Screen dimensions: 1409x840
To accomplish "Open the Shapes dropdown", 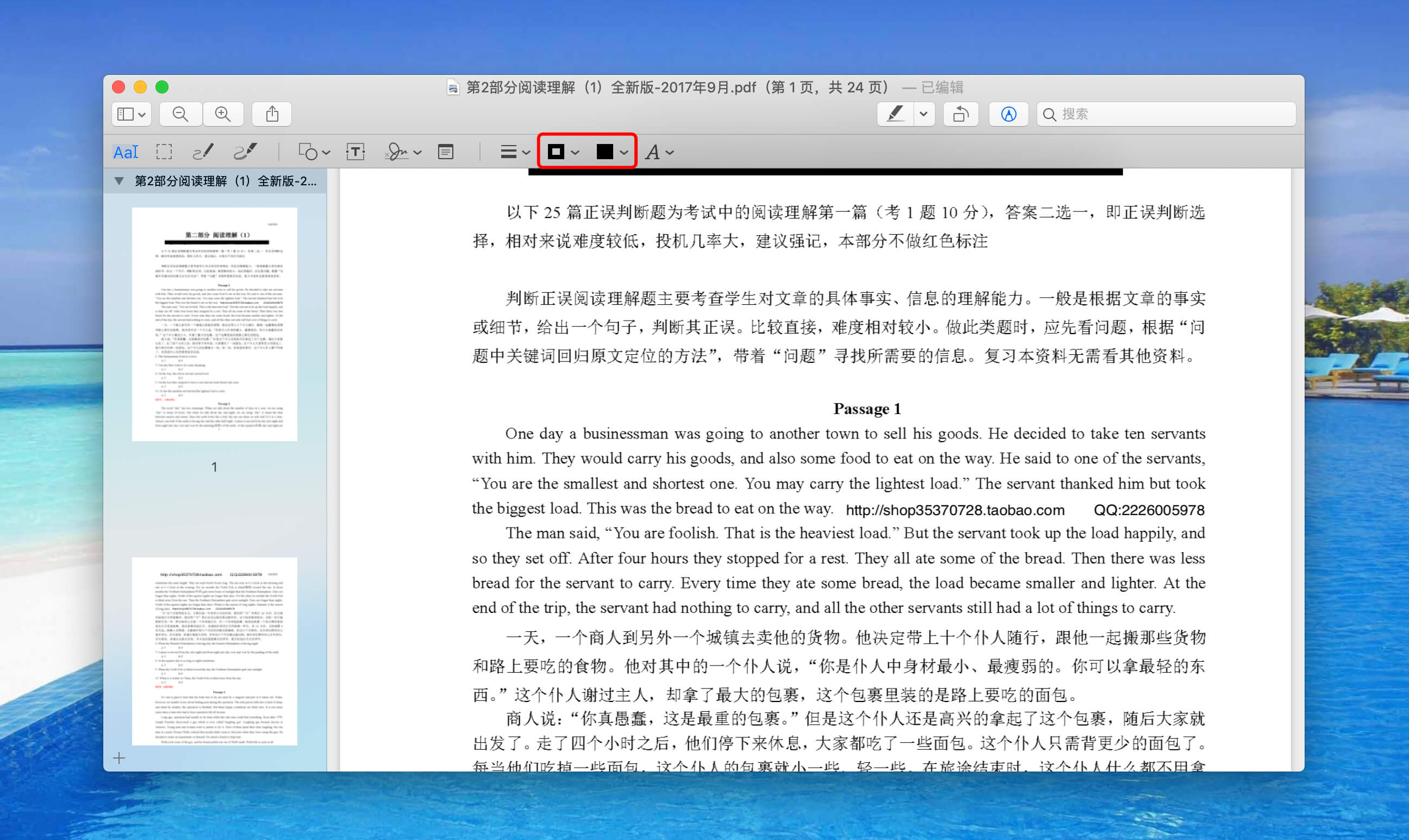I will (314, 152).
